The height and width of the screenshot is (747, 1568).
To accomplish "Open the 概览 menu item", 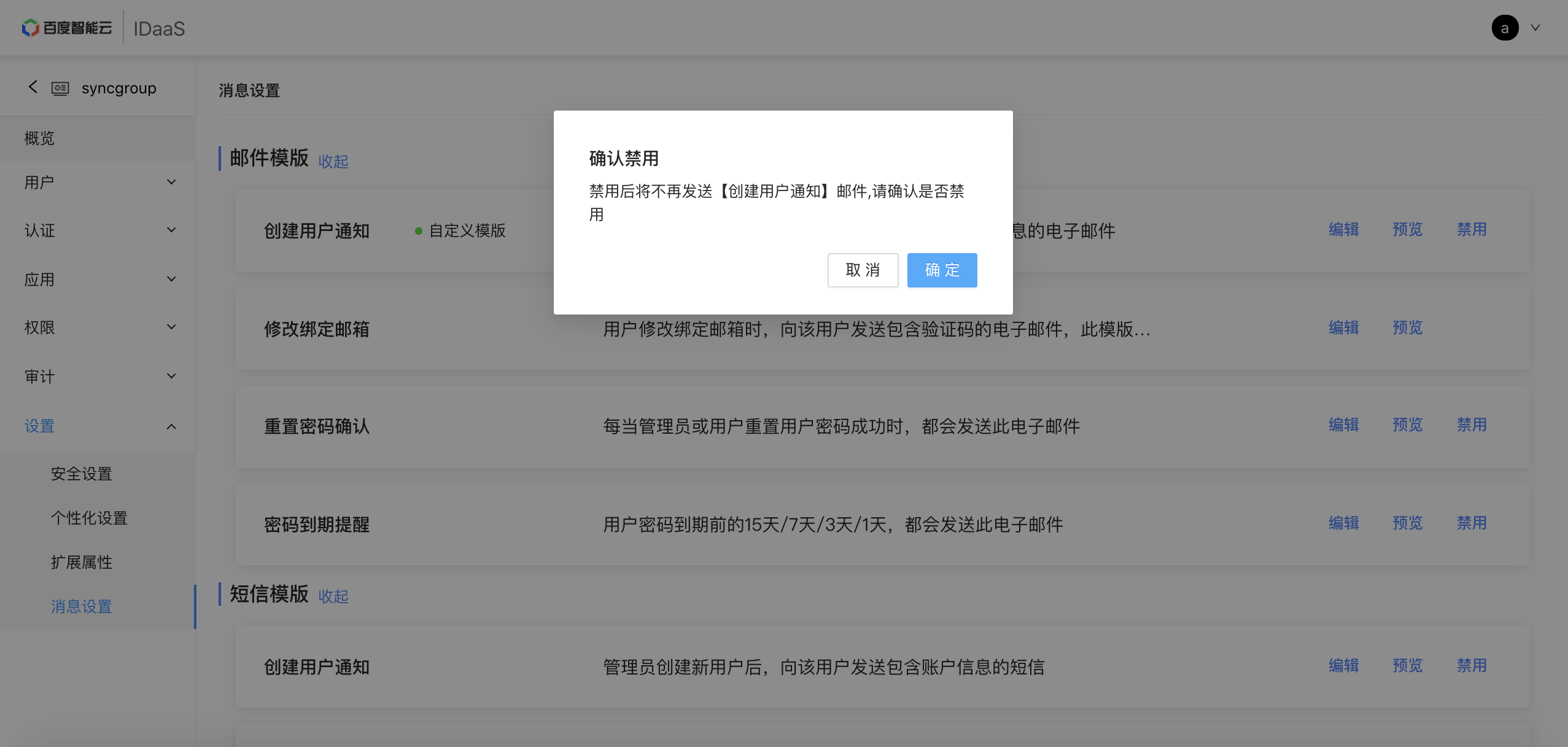I will pyautogui.click(x=39, y=138).
